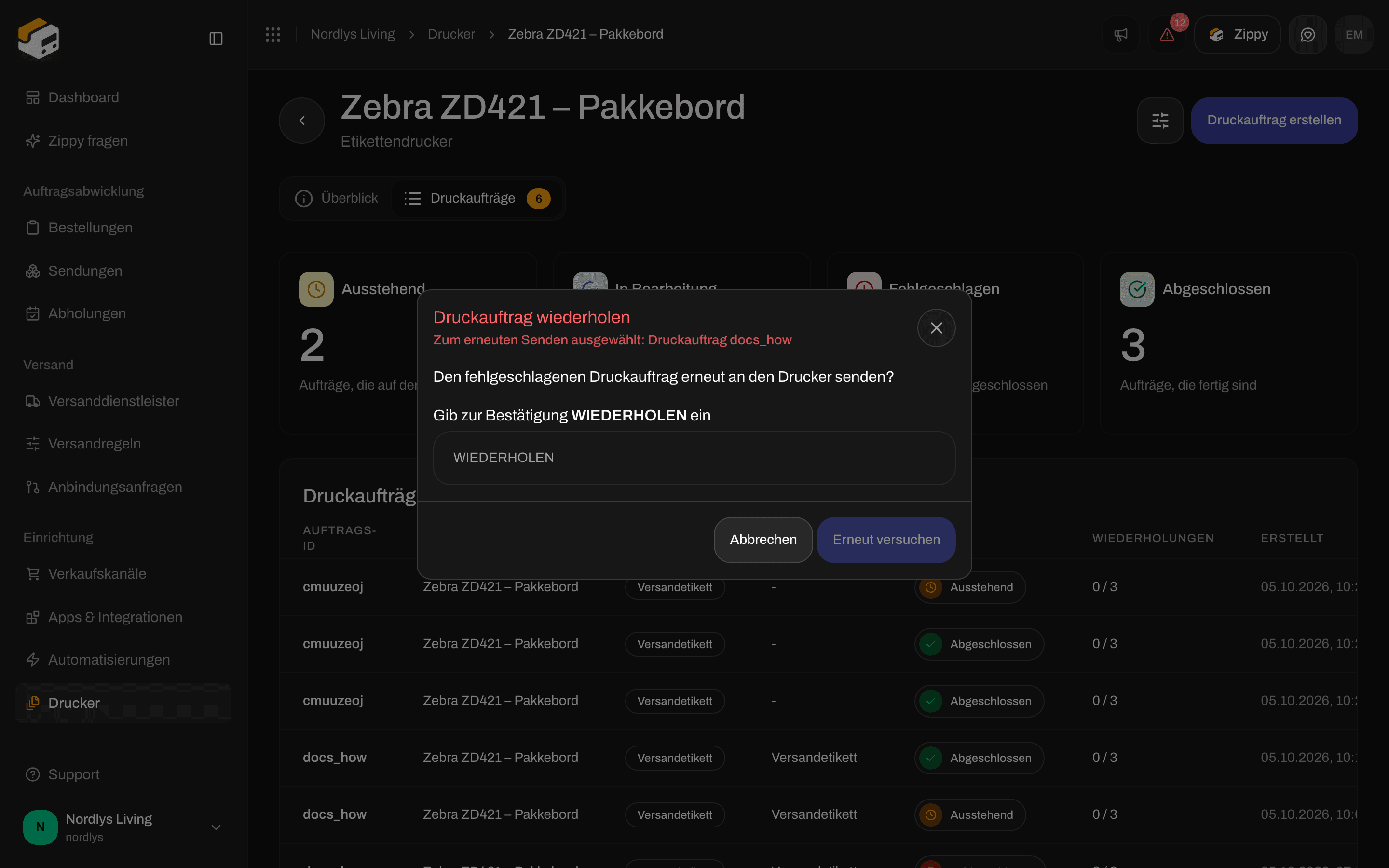Viewport: 1389px width, 868px height.
Task: Open printer settings sliders icon
Action: point(1160,120)
